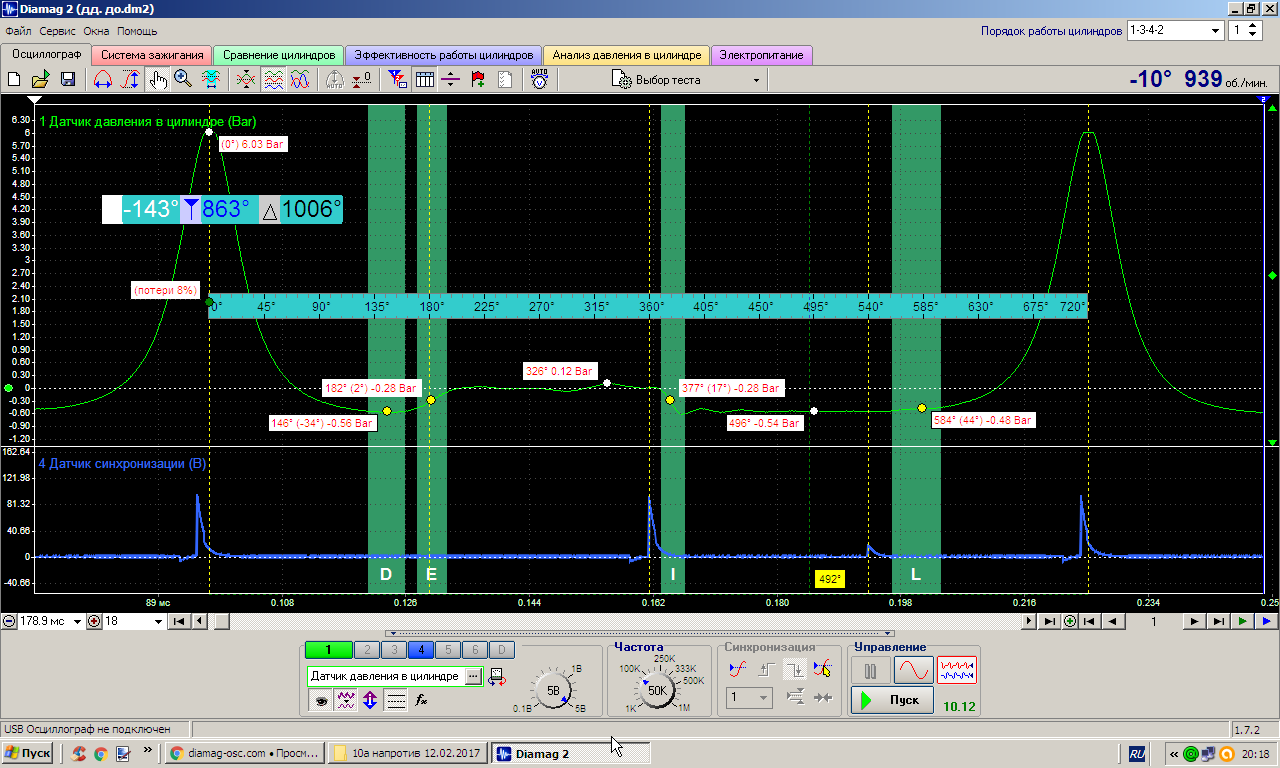Switch to the Система зажигания tab
The image size is (1280, 768).
coord(152,55)
